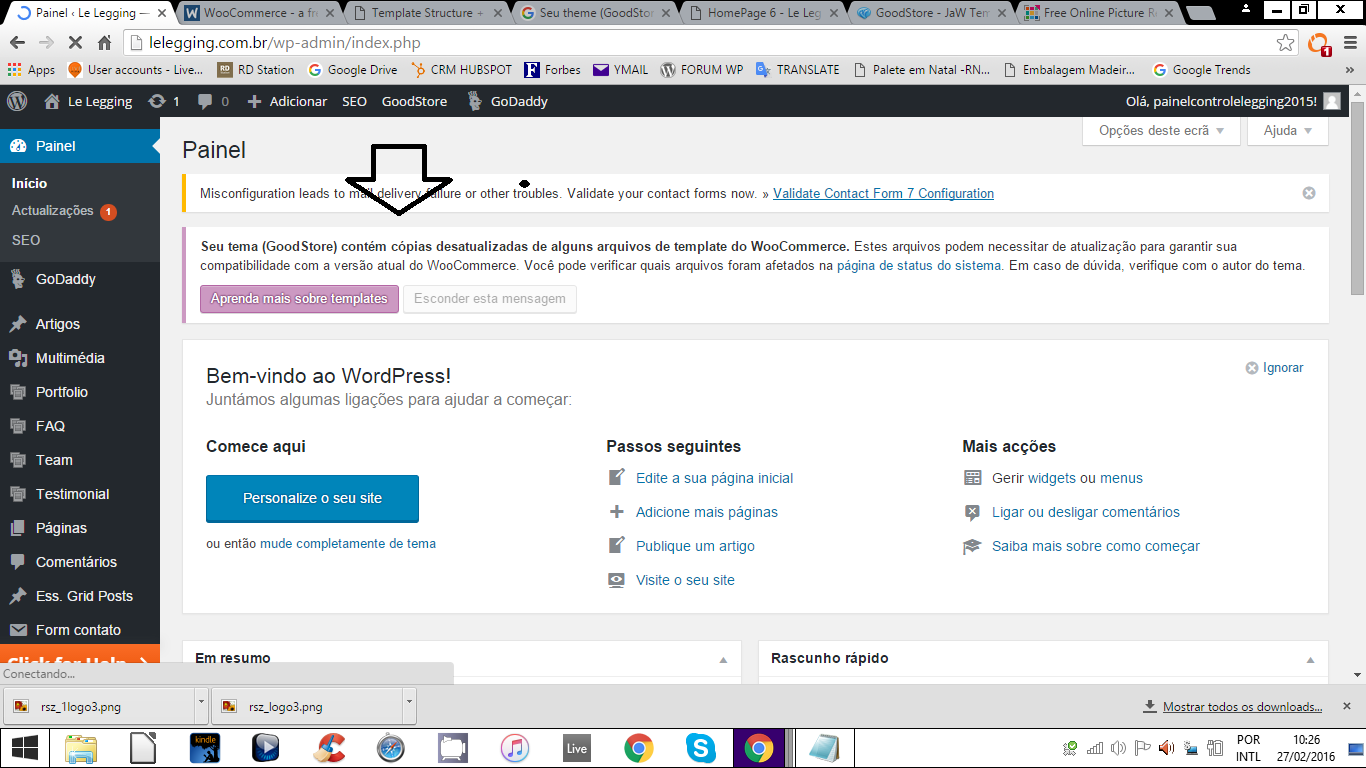1366x768 pixels.
Task: Expand the Ajuda help panel
Action: 1288,131
